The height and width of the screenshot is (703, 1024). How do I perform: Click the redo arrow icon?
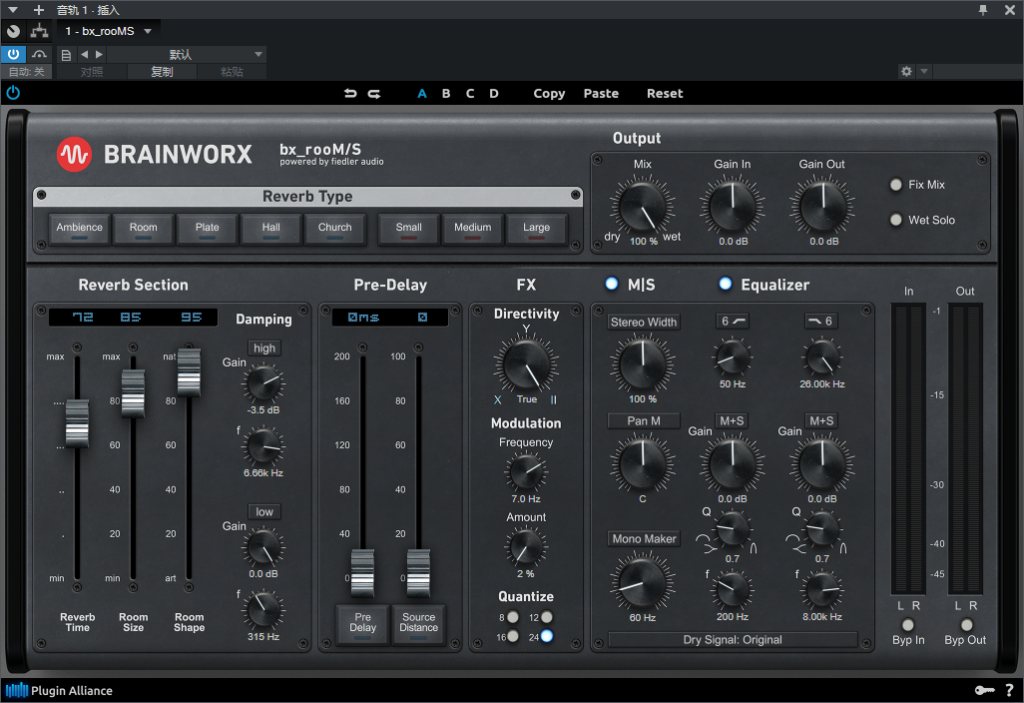pyautogui.click(x=374, y=93)
